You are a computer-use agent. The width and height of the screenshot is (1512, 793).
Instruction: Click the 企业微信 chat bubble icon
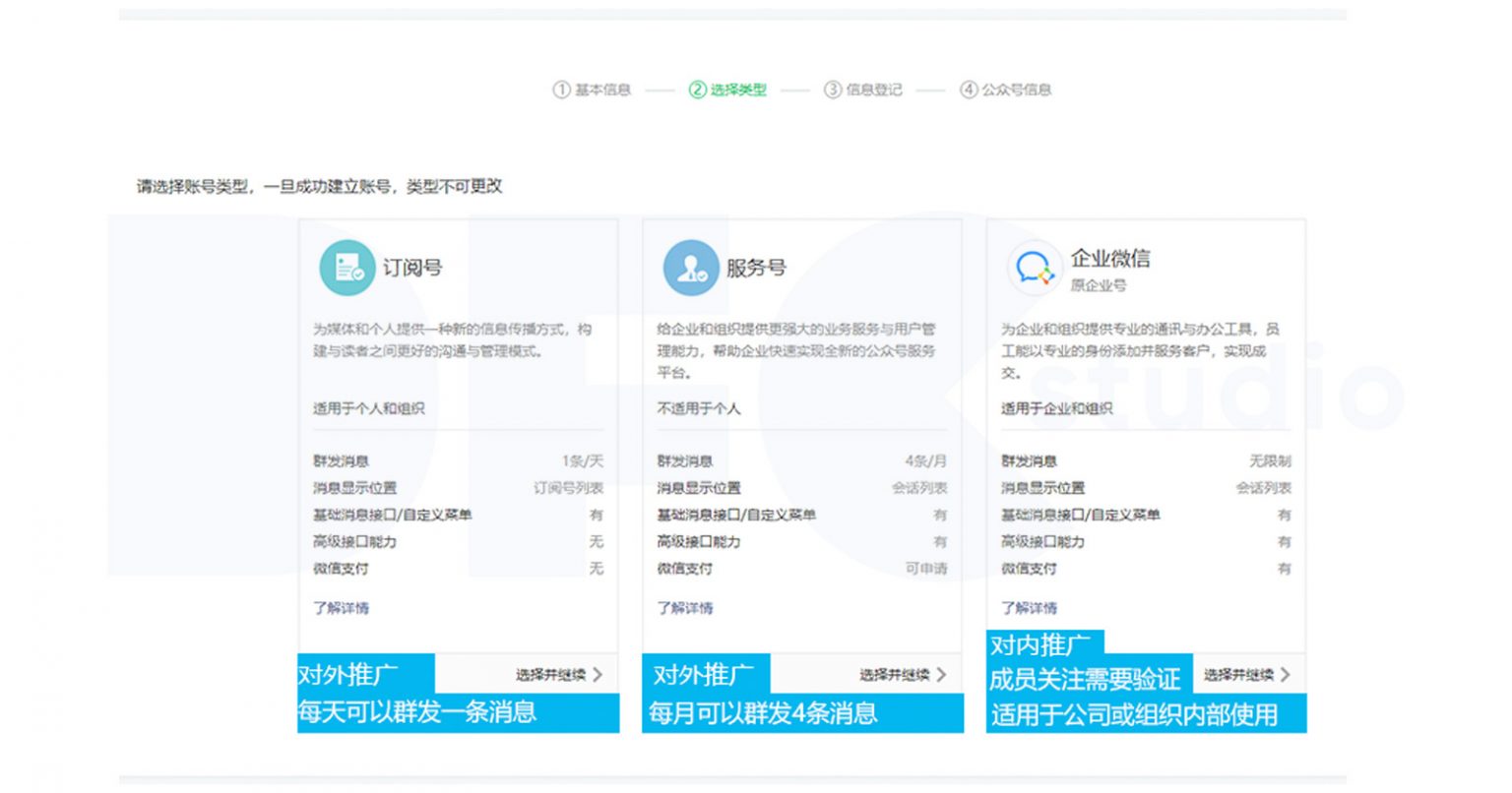(1034, 268)
